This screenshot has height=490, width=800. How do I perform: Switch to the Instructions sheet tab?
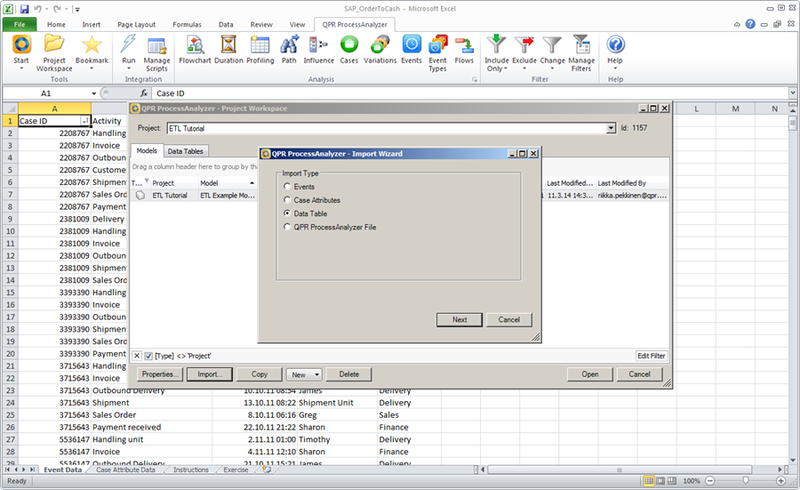coord(191,470)
